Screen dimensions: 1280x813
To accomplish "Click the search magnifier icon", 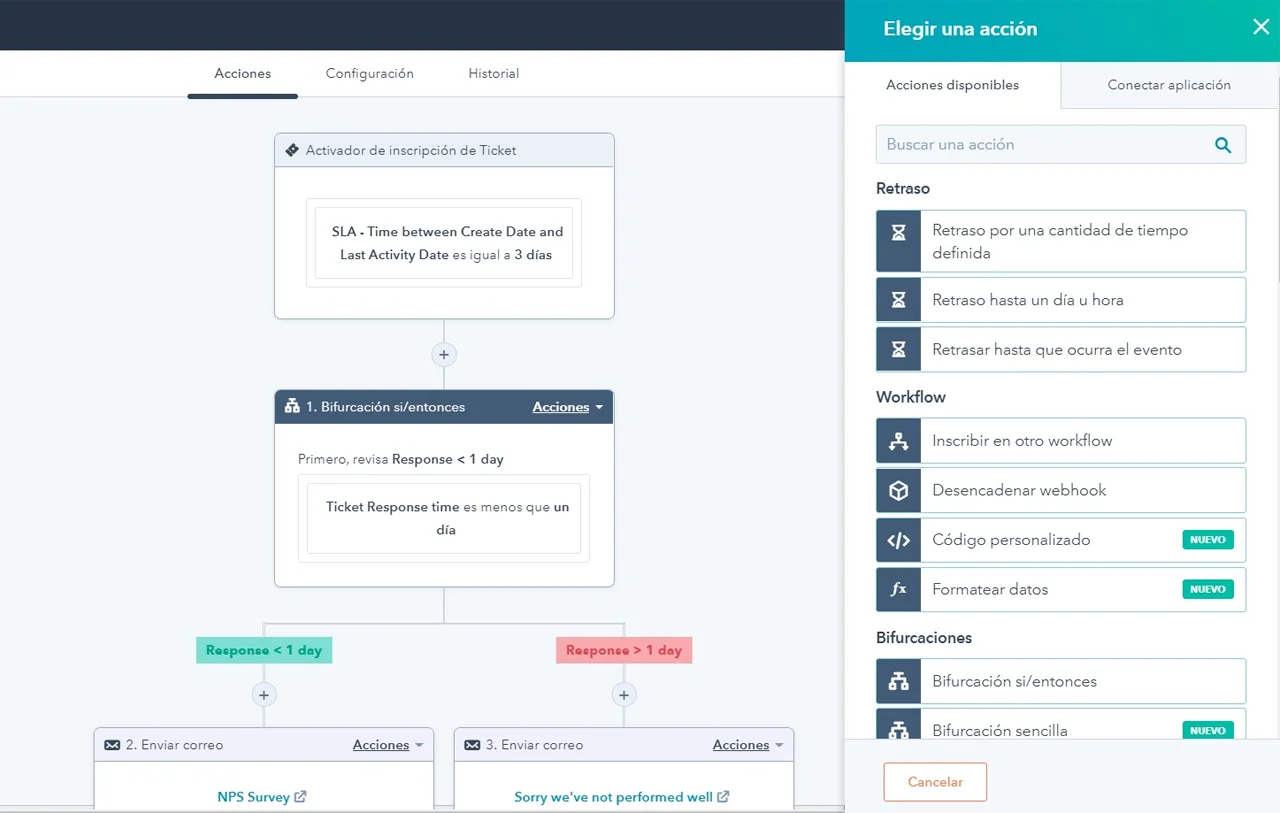I will tap(1222, 145).
